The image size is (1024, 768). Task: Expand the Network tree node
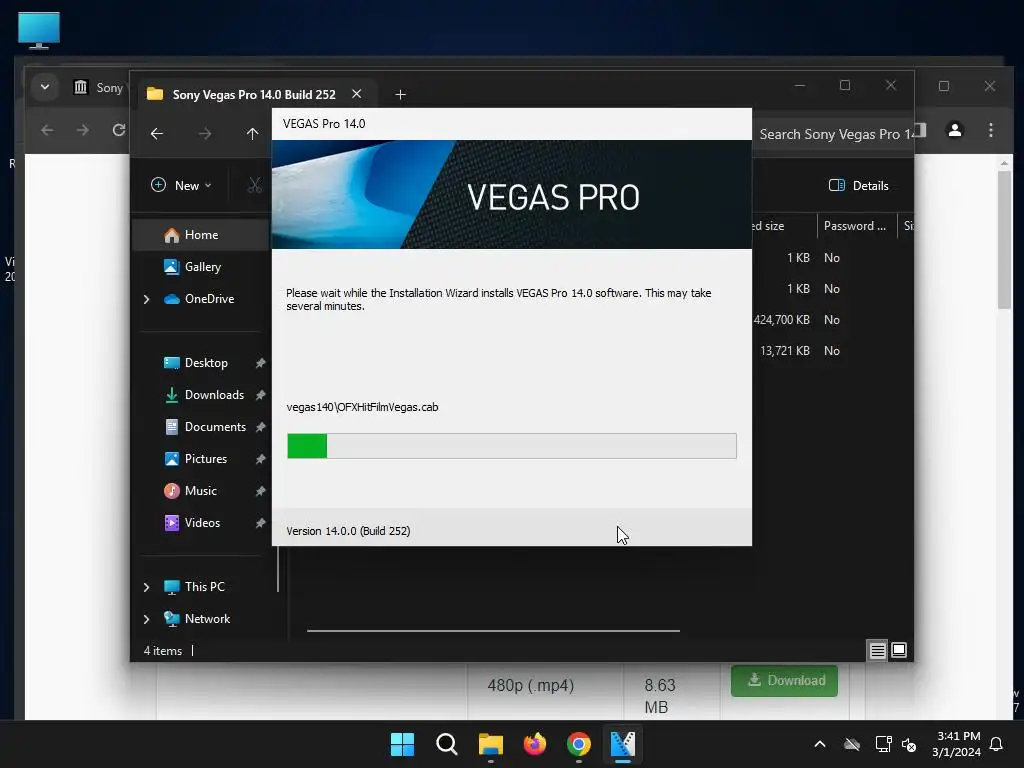point(146,619)
